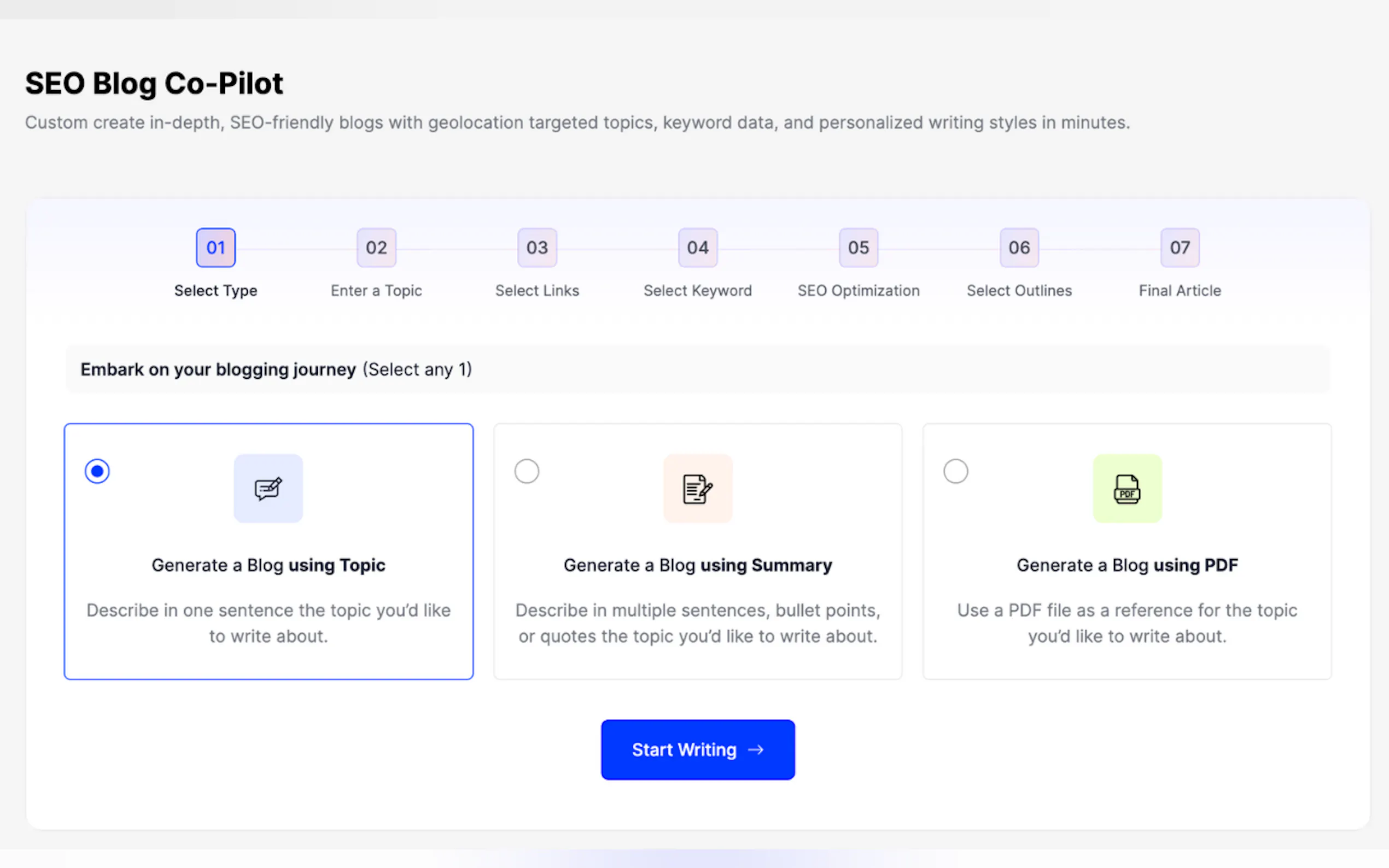The width and height of the screenshot is (1389, 868).
Task: Select the Generate a Blog using PDF radio
Action: point(955,471)
